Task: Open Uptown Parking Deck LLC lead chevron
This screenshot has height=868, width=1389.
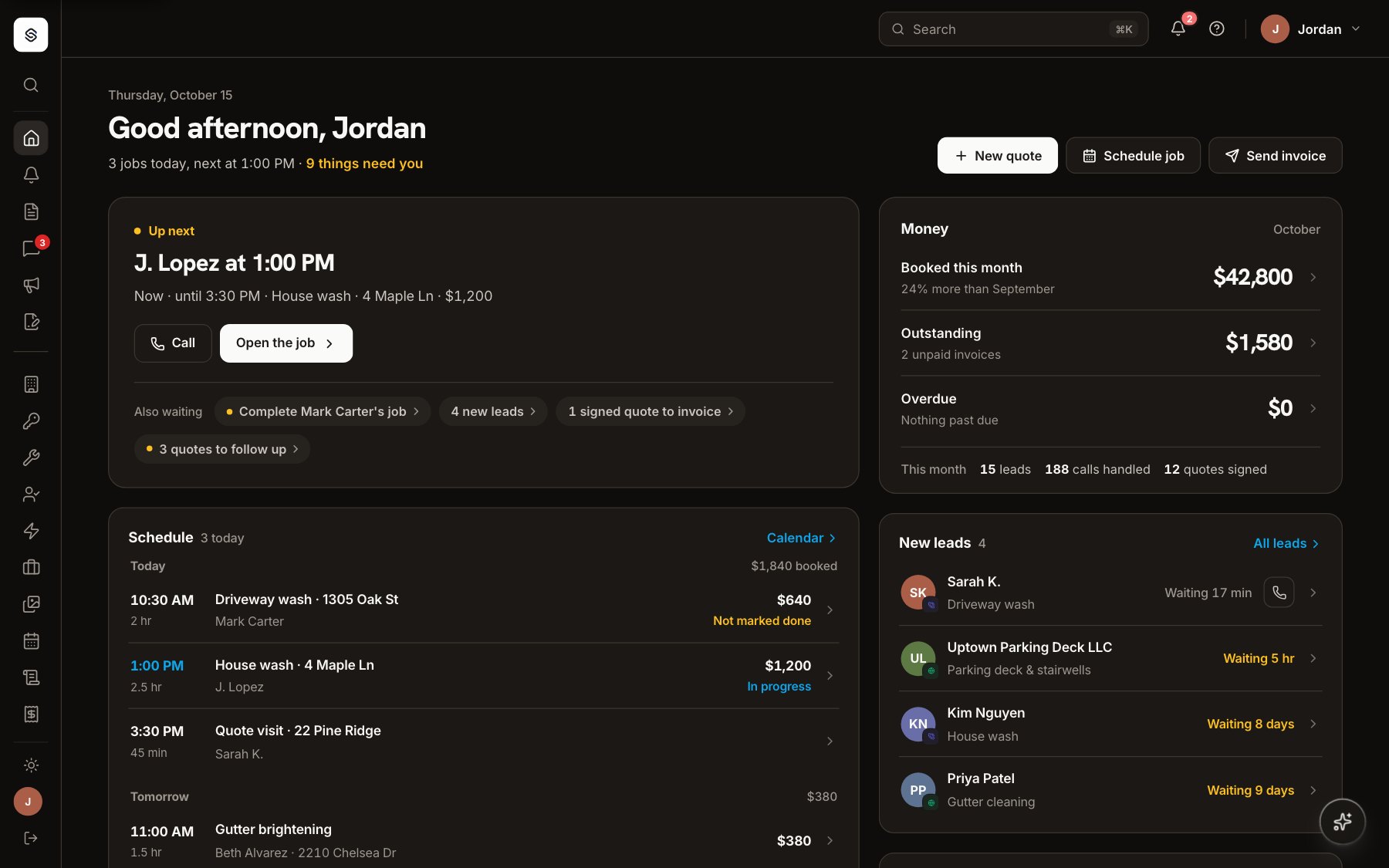Action: point(1313,658)
